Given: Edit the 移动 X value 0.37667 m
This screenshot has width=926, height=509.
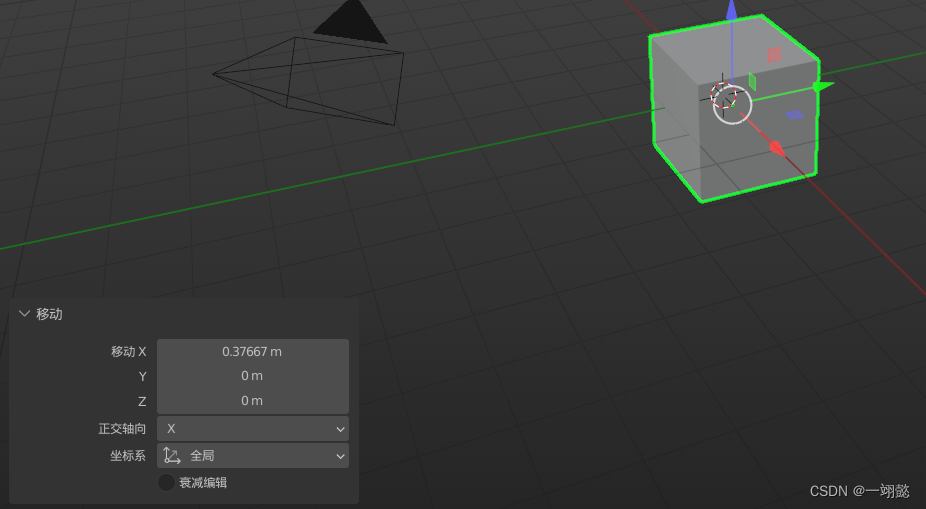Looking at the screenshot, I should pos(253,351).
